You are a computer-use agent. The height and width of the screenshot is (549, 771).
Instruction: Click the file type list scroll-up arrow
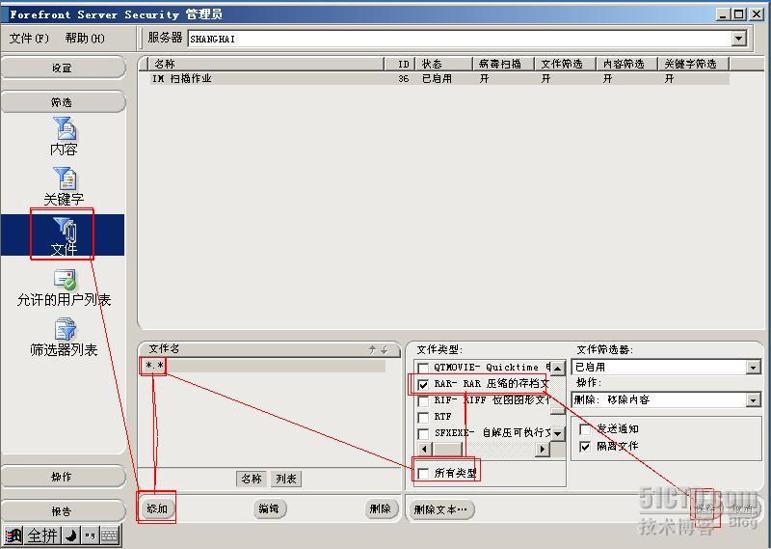click(557, 368)
